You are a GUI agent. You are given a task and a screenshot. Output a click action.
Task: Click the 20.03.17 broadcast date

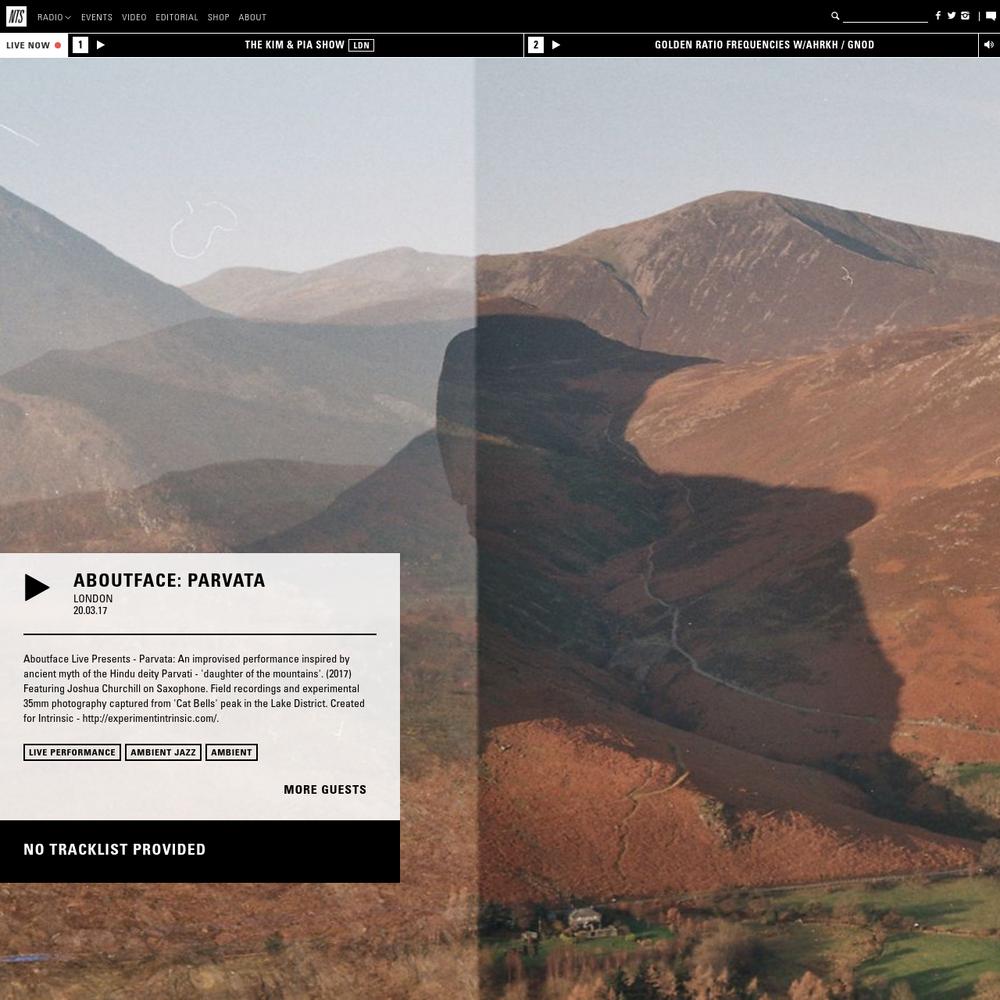tap(90, 610)
